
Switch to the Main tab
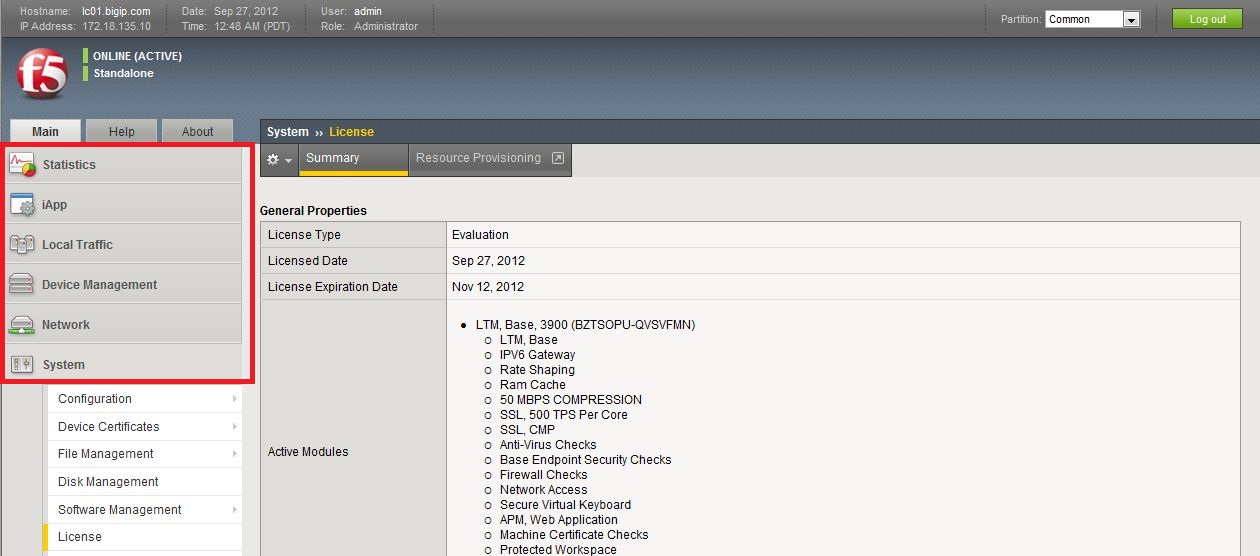pyautogui.click(x=45, y=131)
